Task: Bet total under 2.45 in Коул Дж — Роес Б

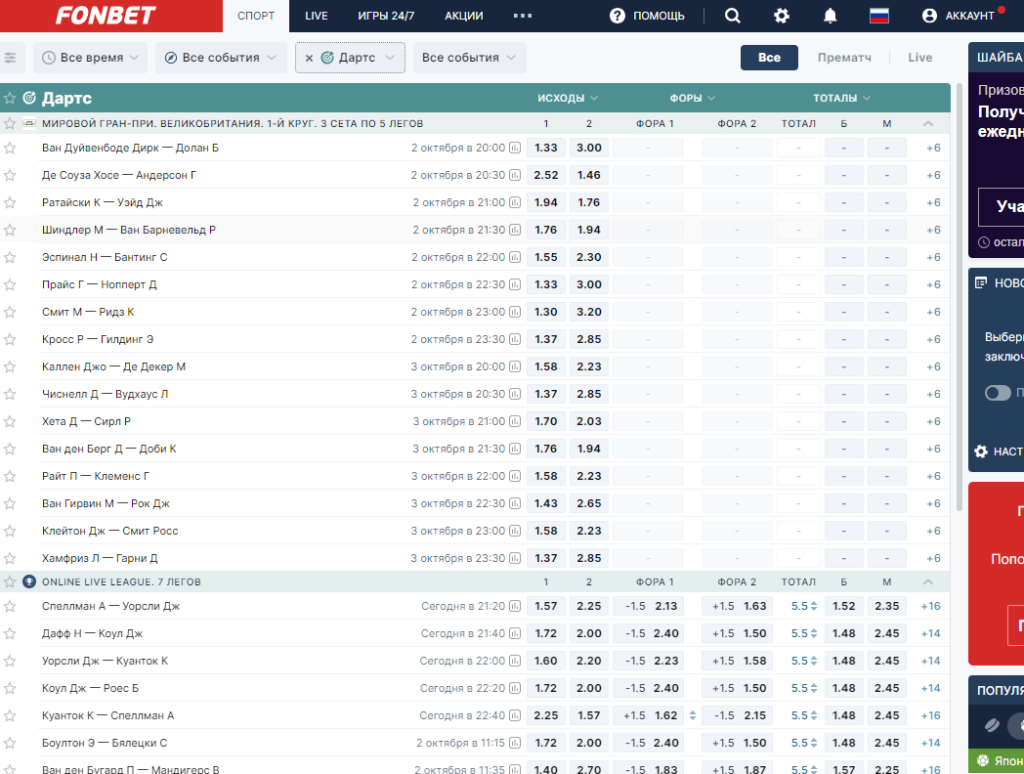Action: coord(886,688)
